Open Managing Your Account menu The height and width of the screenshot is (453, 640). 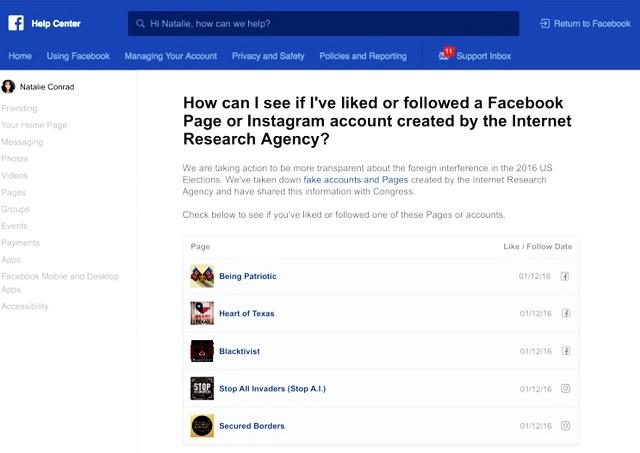click(170, 56)
